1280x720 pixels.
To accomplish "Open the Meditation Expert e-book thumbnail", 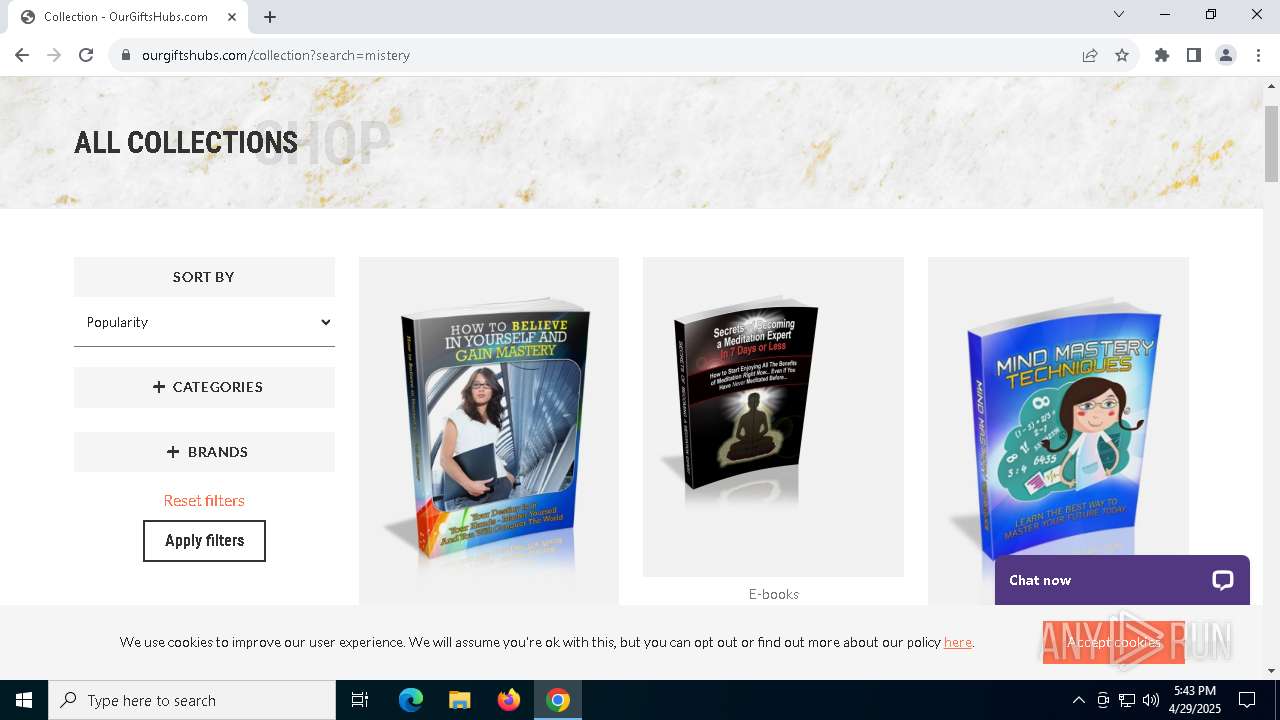I will click(x=773, y=416).
